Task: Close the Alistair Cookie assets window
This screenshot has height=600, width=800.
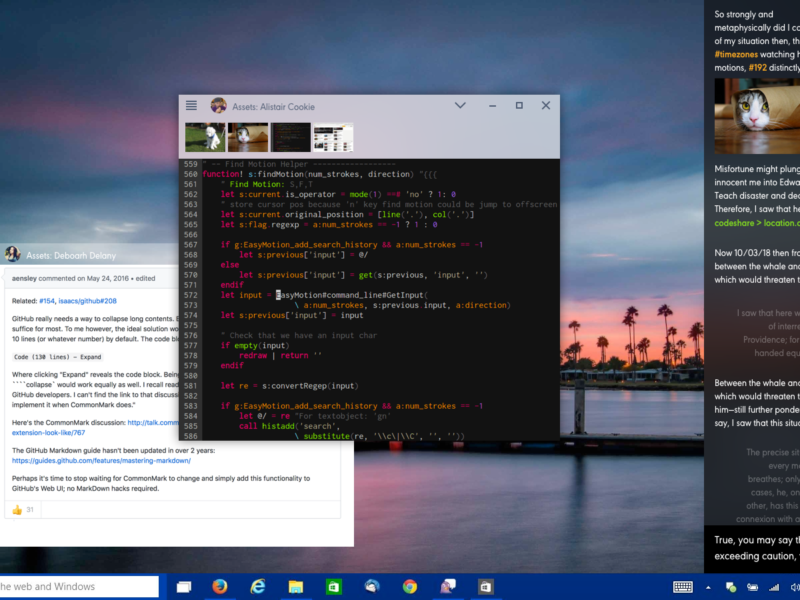Action: pos(546,105)
